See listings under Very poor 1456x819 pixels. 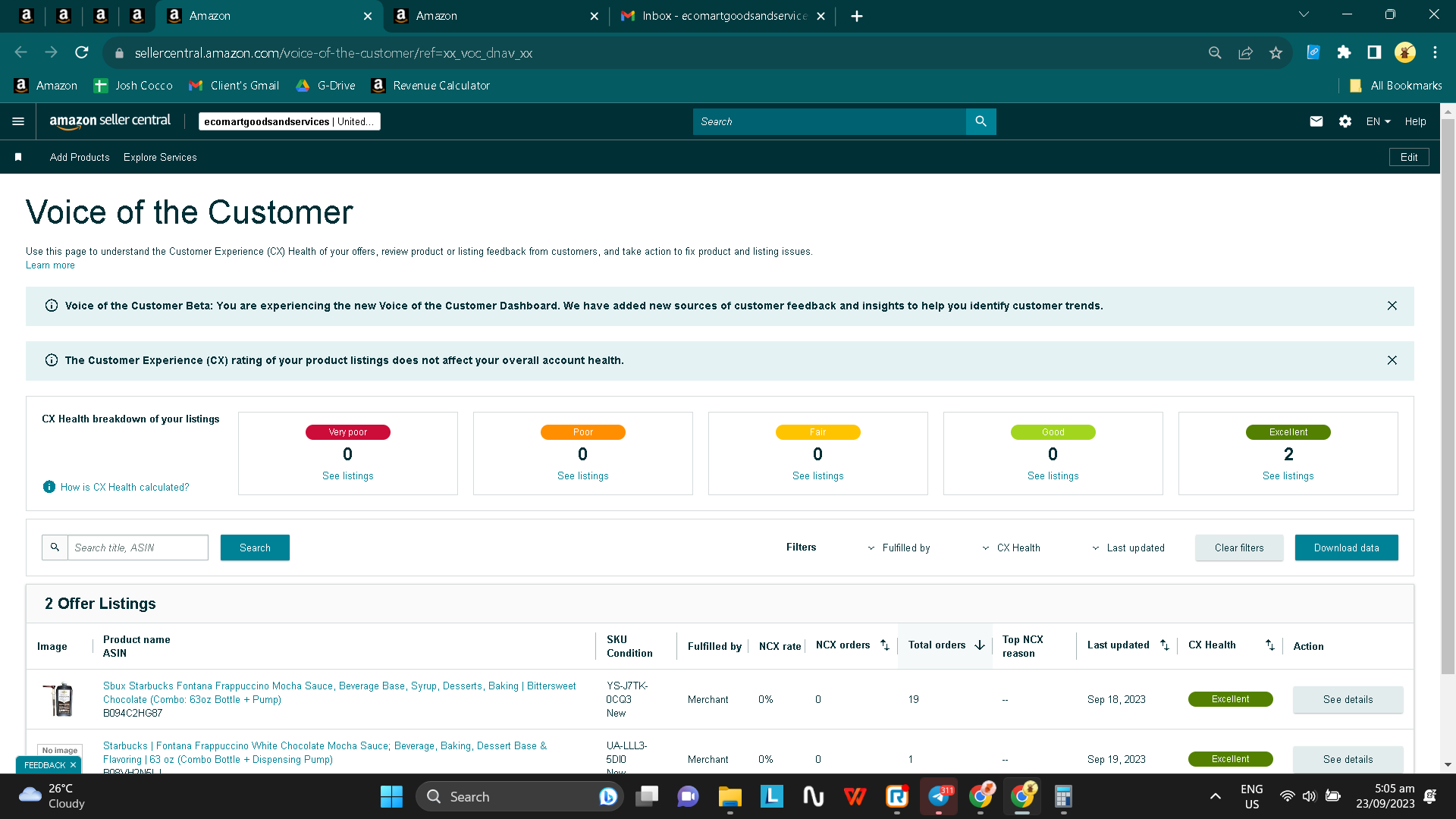point(348,475)
